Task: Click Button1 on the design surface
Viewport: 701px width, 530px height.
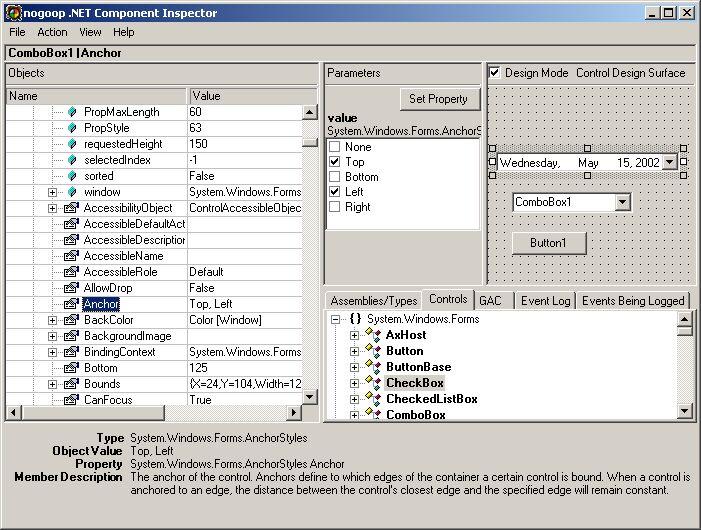Action: [549, 243]
